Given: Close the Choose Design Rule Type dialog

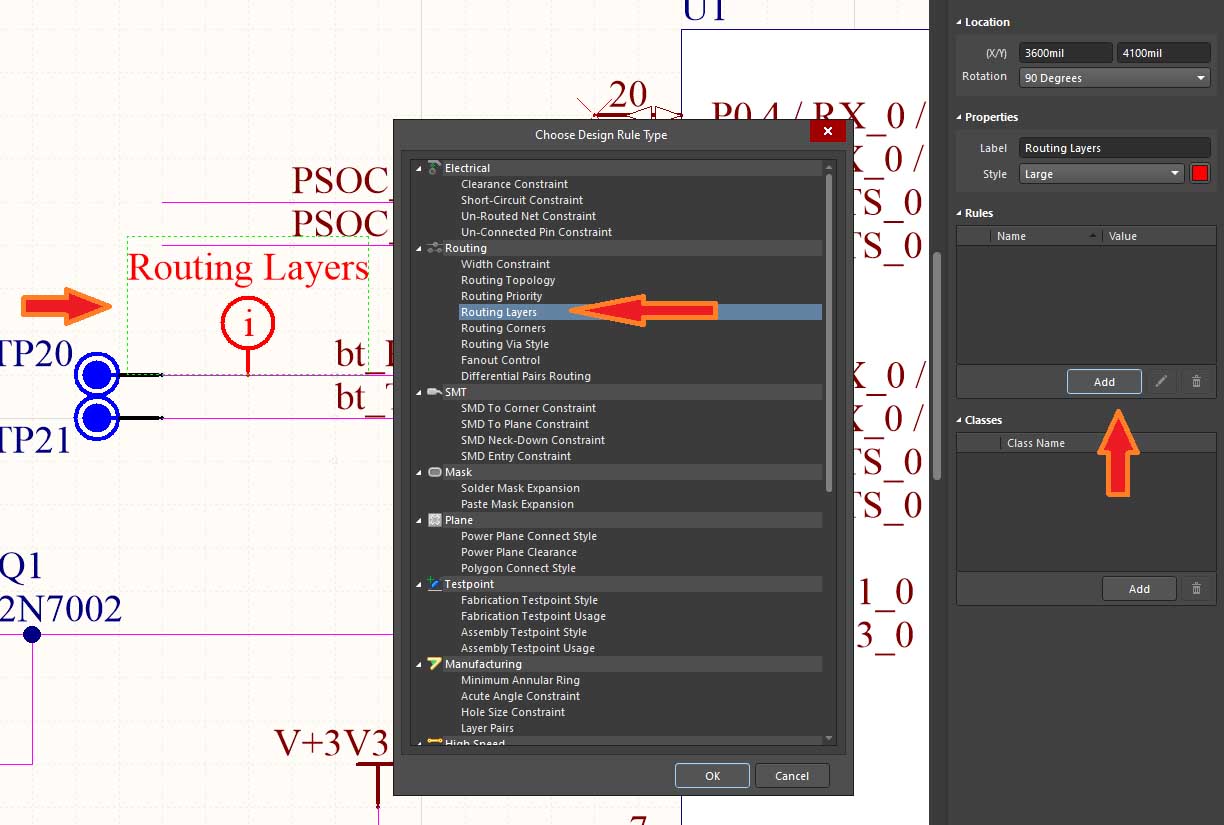Looking at the screenshot, I should [827, 131].
